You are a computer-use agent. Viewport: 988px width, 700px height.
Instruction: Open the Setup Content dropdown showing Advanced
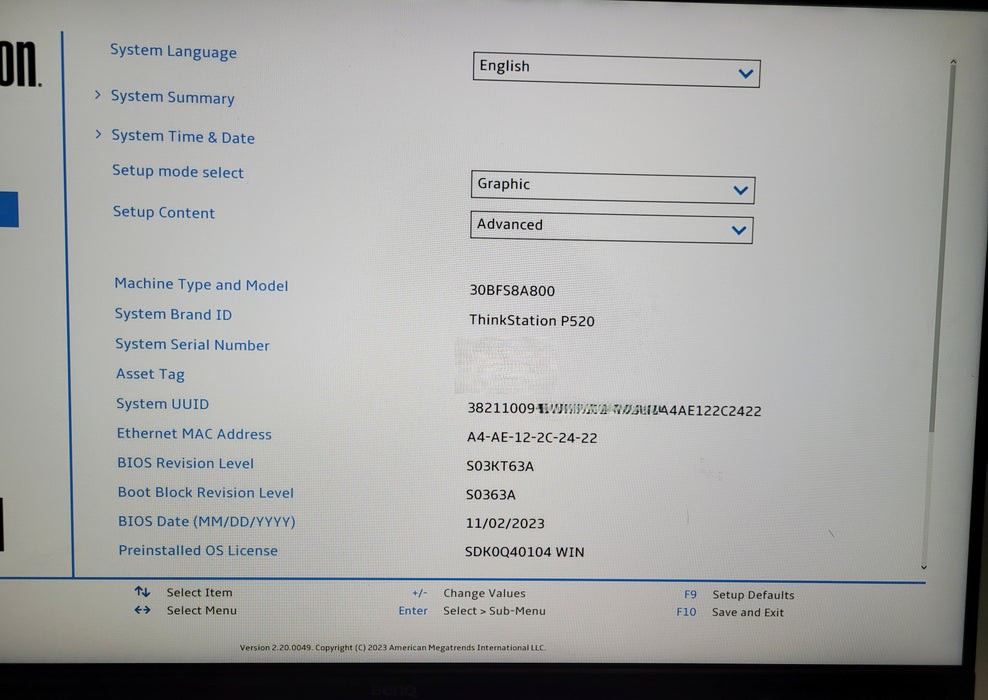611,227
